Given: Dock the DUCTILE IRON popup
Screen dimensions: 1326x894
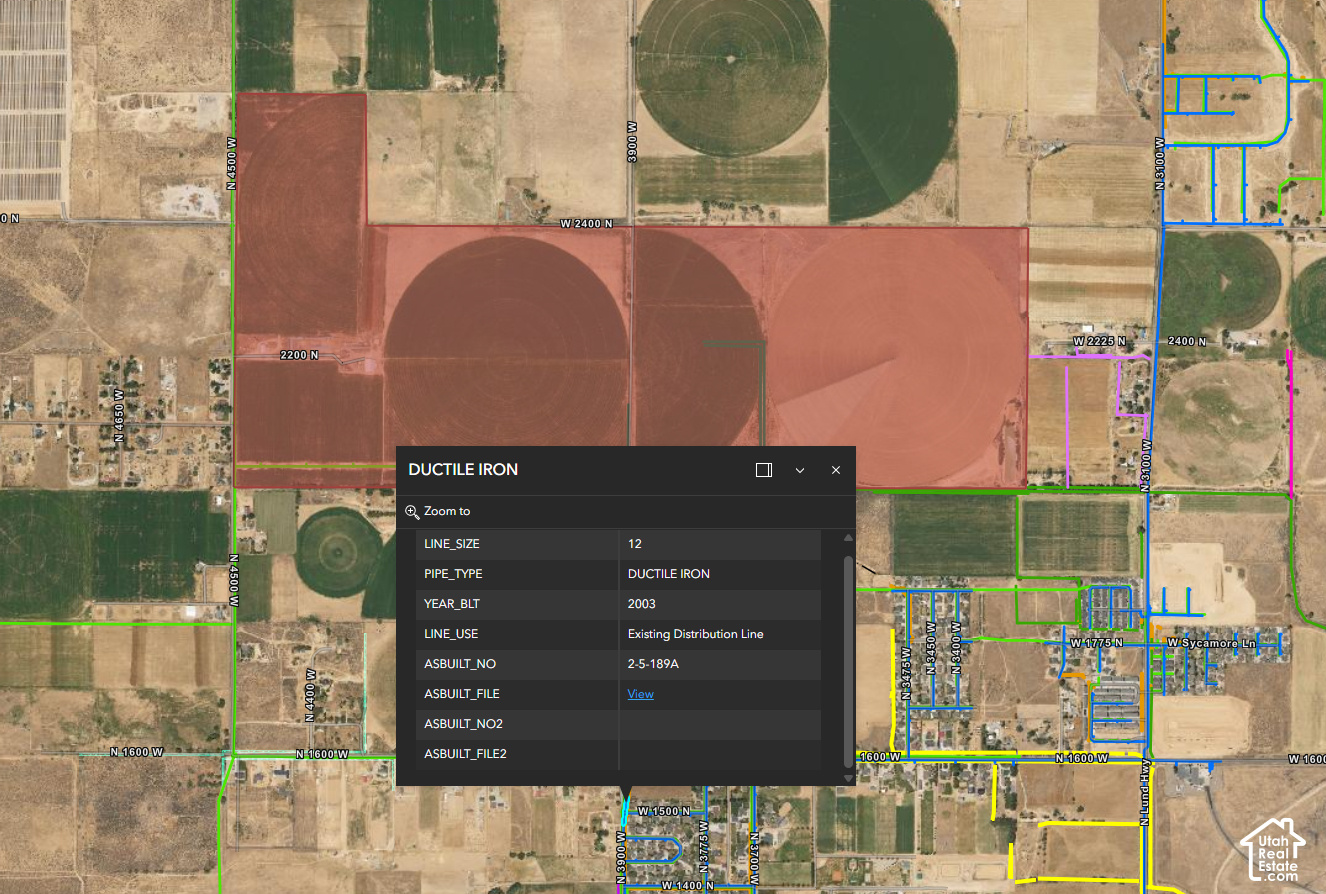Looking at the screenshot, I should (764, 470).
